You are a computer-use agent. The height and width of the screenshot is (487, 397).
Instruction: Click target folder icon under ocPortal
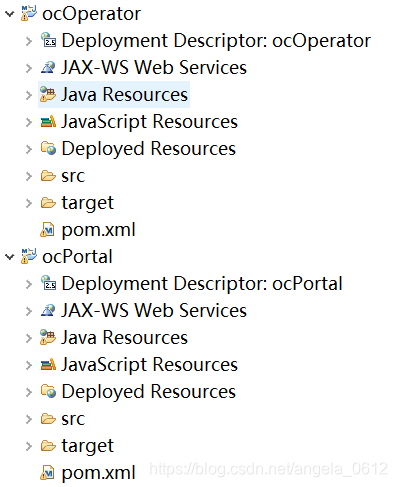pos(48,446)
